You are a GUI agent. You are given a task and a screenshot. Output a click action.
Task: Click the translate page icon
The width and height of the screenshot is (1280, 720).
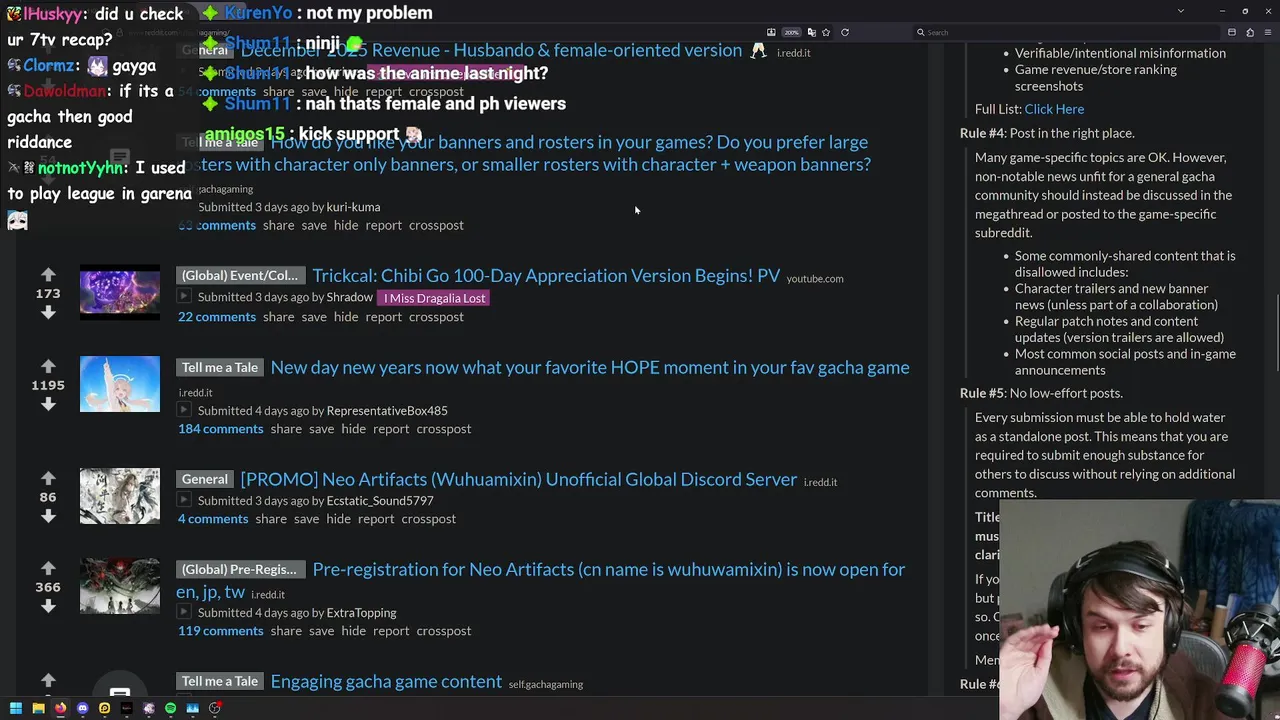coord(811,32)
